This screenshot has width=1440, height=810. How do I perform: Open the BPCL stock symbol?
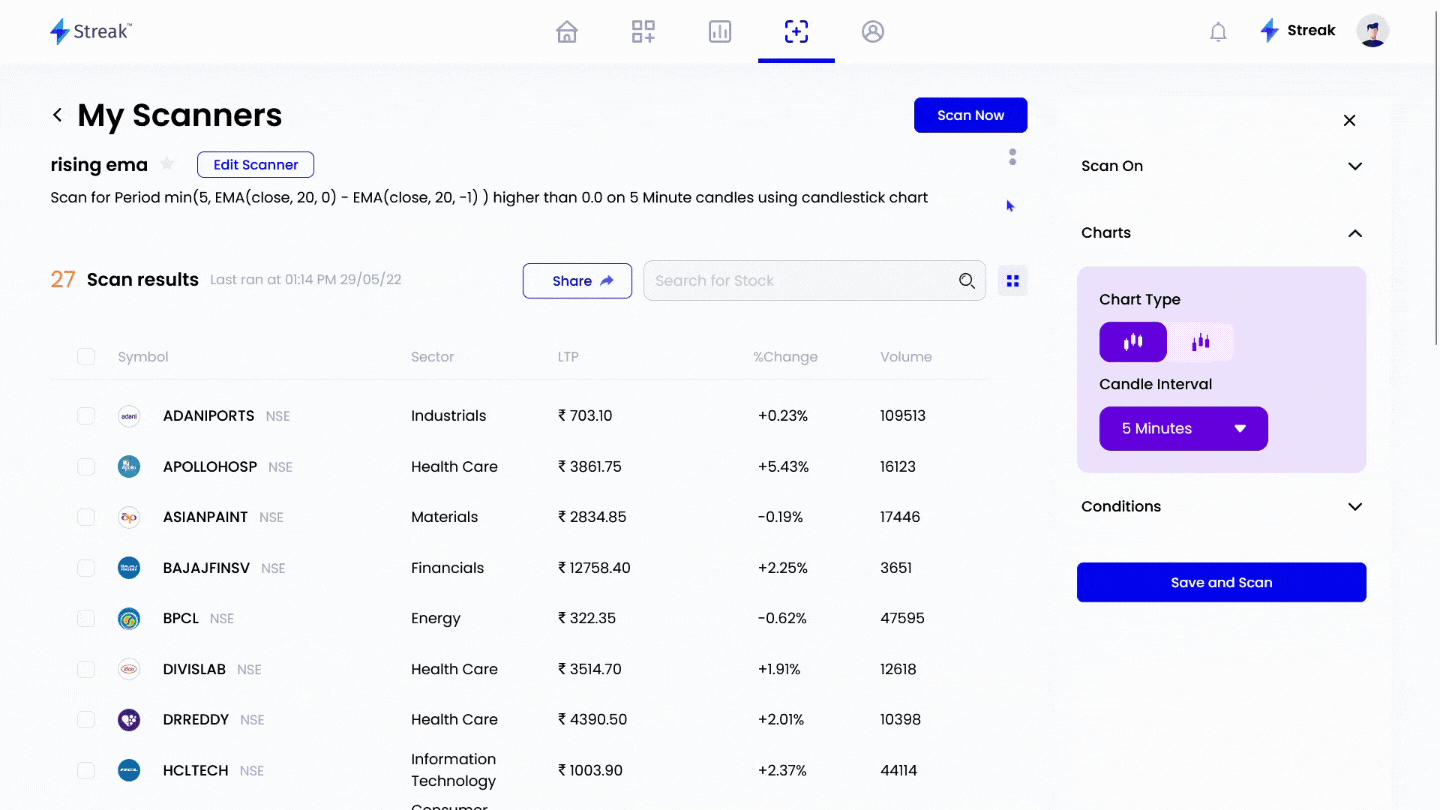click(181, 619)
